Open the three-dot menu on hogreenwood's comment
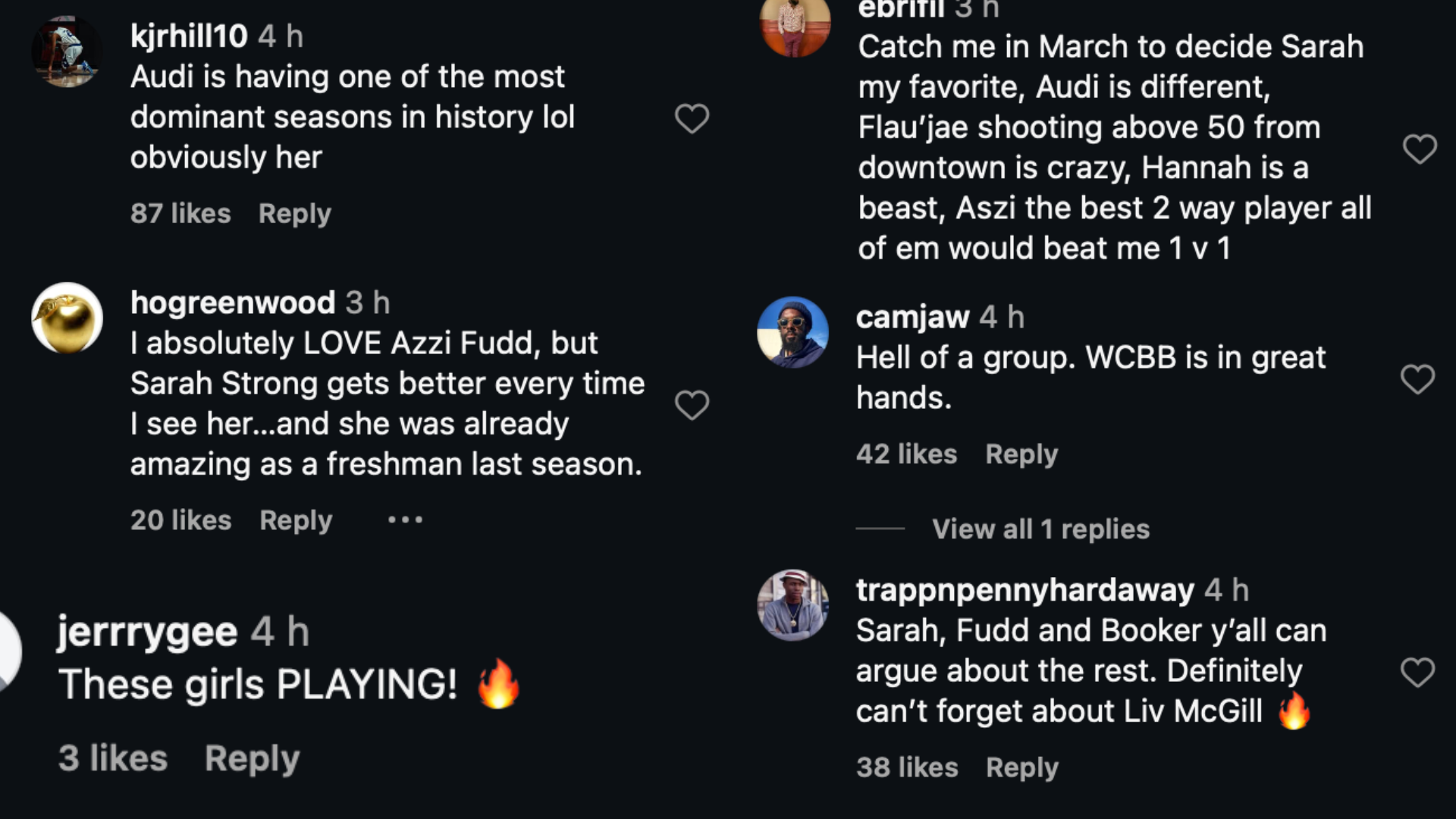1456x819 pixels. pos(405,520)
